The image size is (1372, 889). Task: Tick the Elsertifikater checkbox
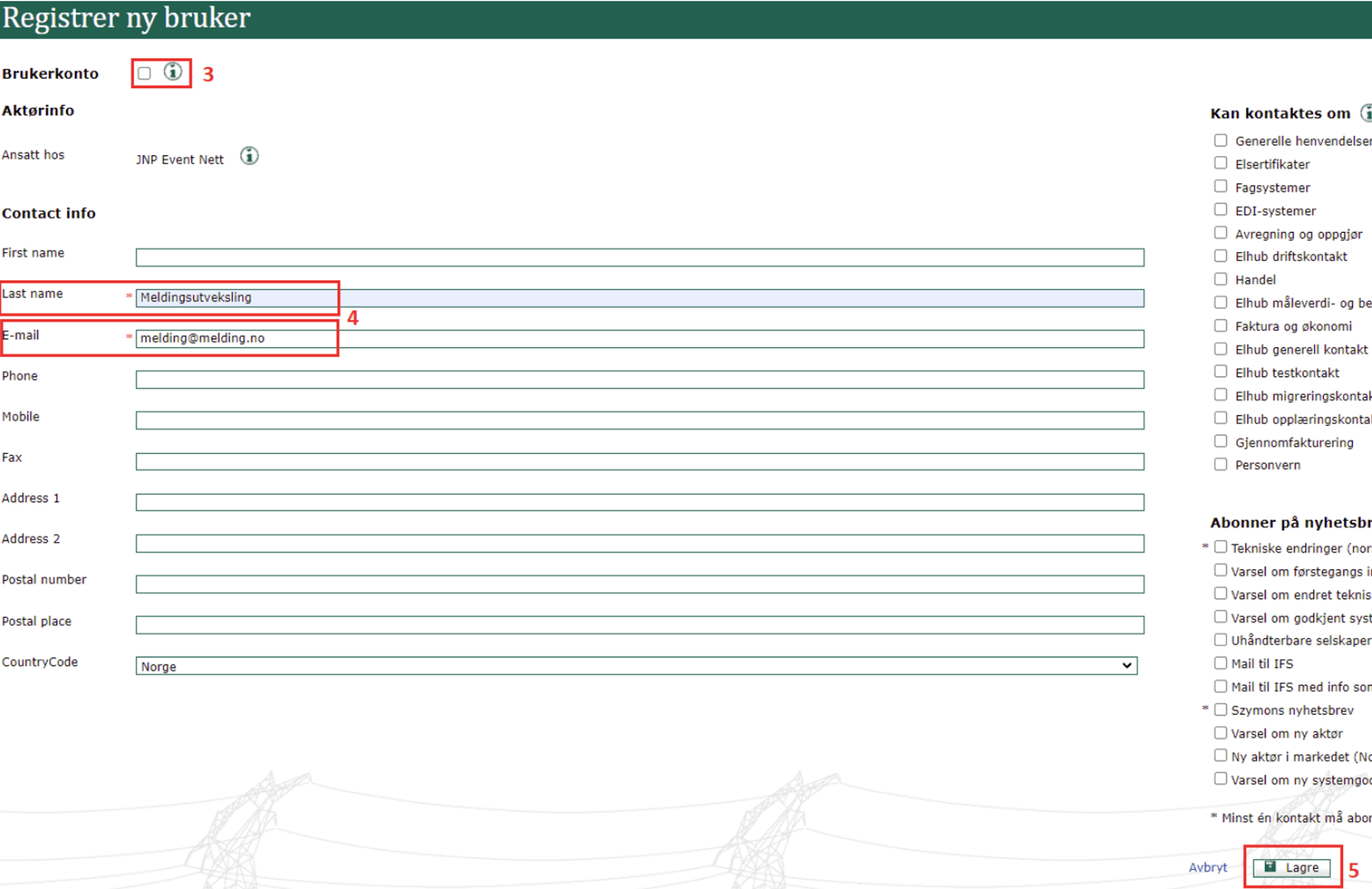click(1221, 163)
